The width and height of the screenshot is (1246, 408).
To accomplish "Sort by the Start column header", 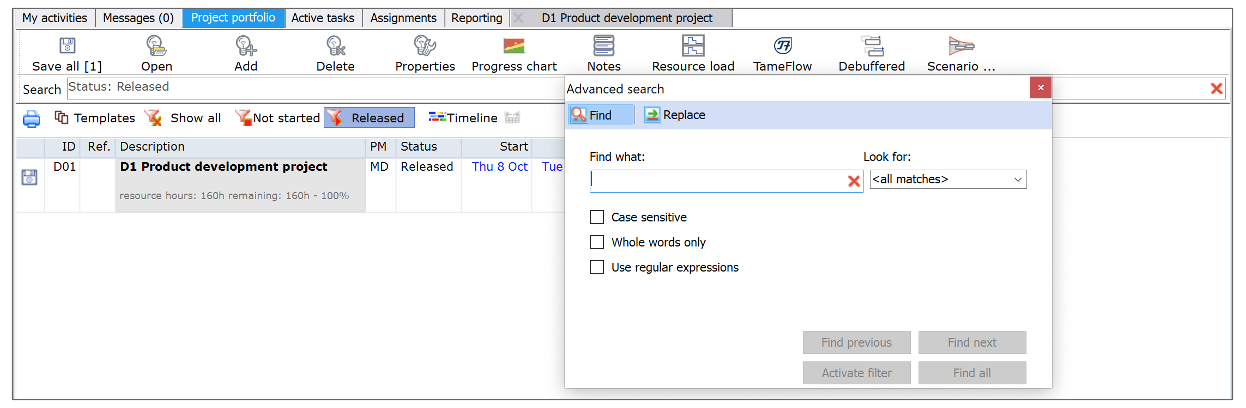I will coord(497,147).
